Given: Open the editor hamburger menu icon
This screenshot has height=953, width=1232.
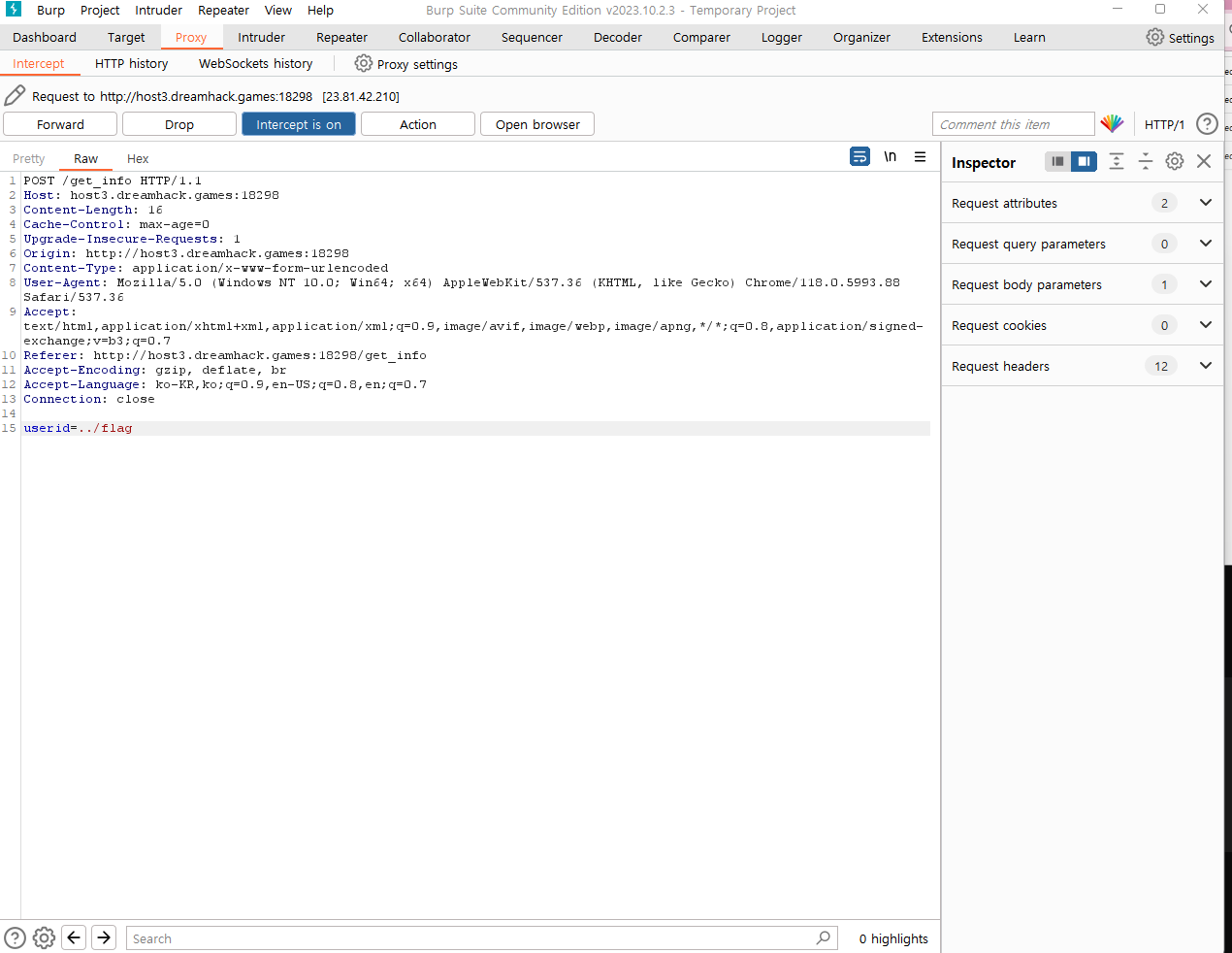Looking at the screenshot, I should tap(920, 156).
